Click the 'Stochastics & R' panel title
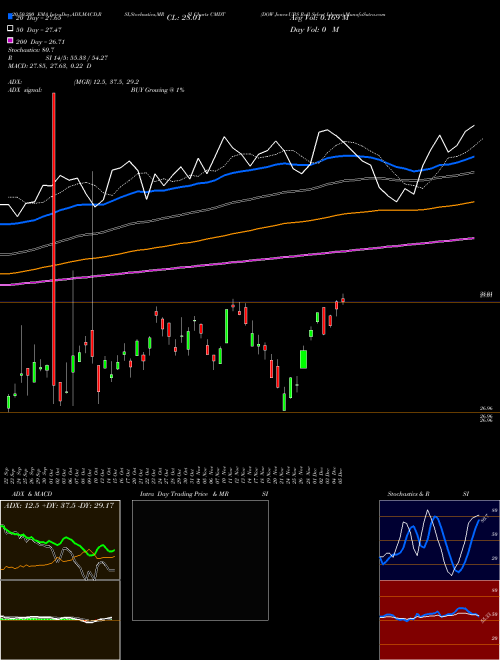500x660 pixels. click(x=408, y=494)
